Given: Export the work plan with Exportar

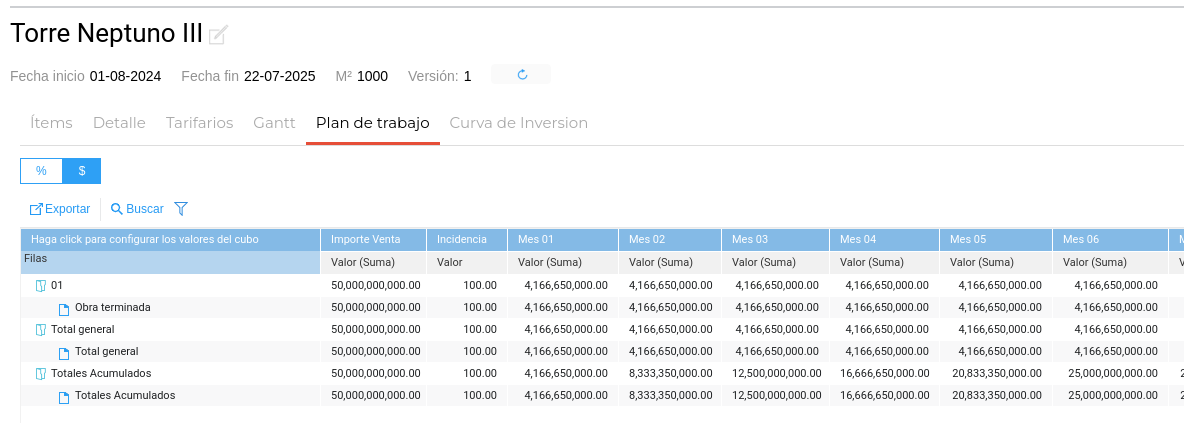Looking at the screenshot, I should [60, 209].
